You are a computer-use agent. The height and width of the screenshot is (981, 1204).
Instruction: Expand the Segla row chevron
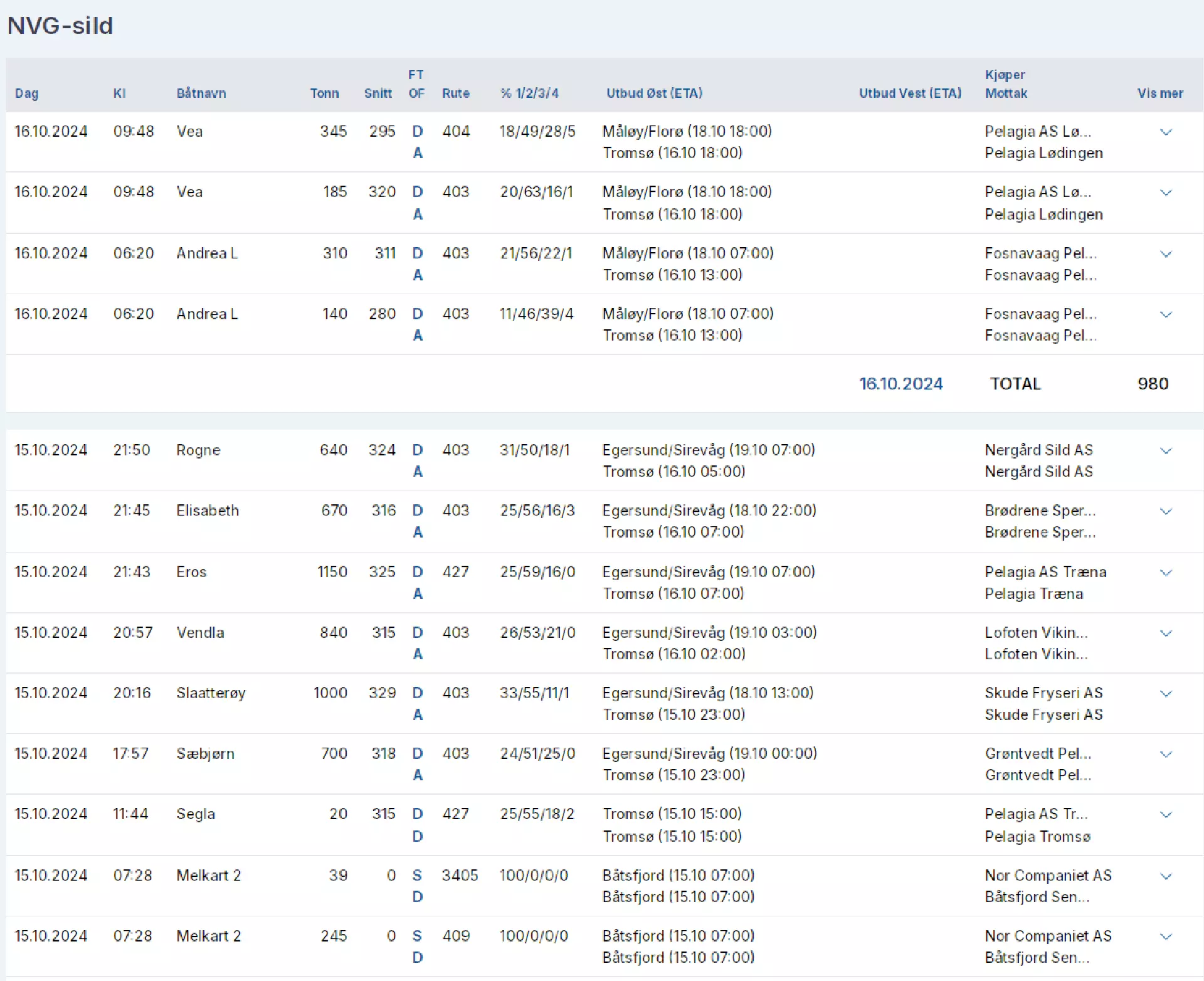point(1166,814)
